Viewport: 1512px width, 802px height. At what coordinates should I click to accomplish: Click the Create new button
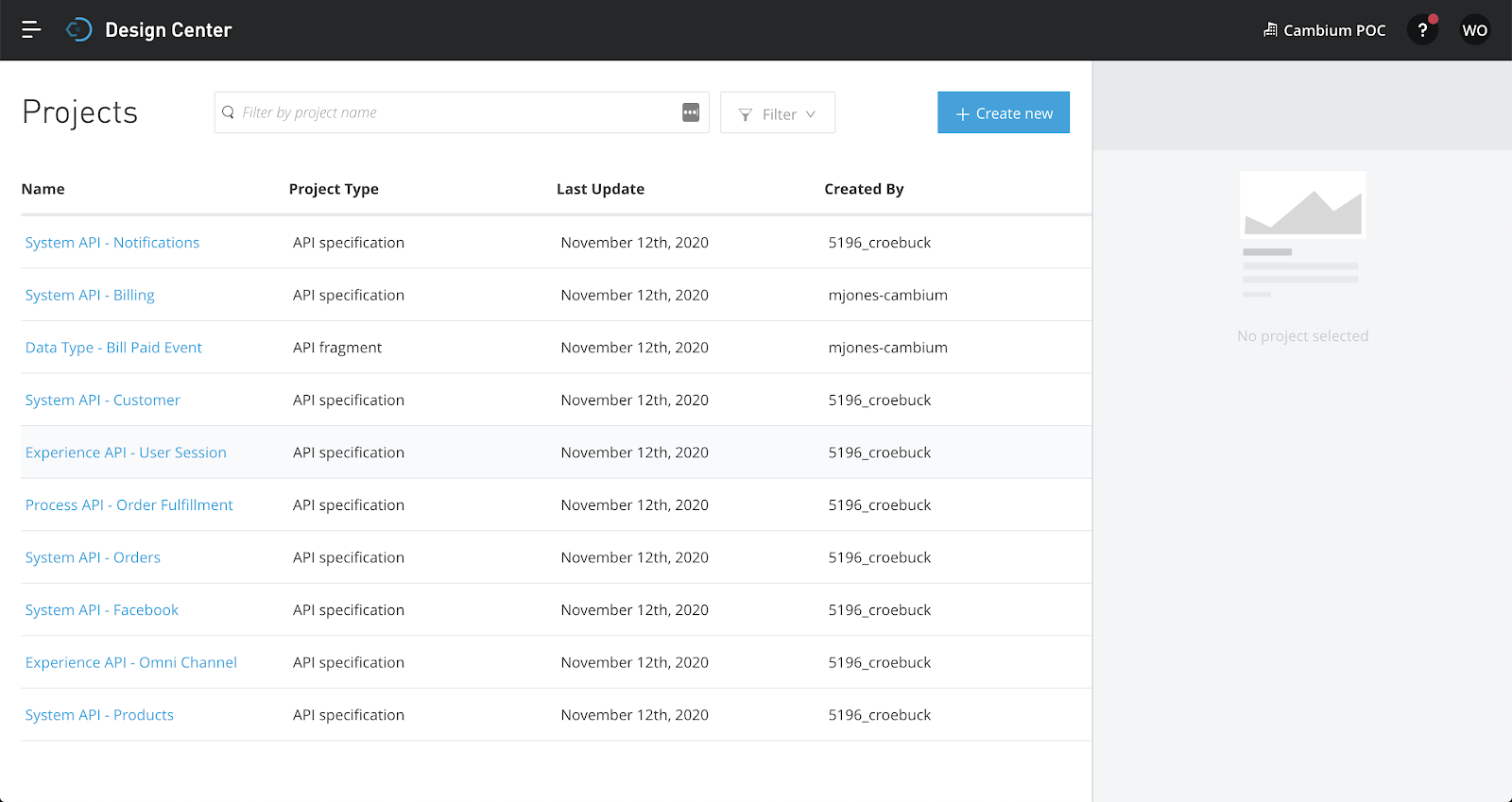click(1003, 113)
